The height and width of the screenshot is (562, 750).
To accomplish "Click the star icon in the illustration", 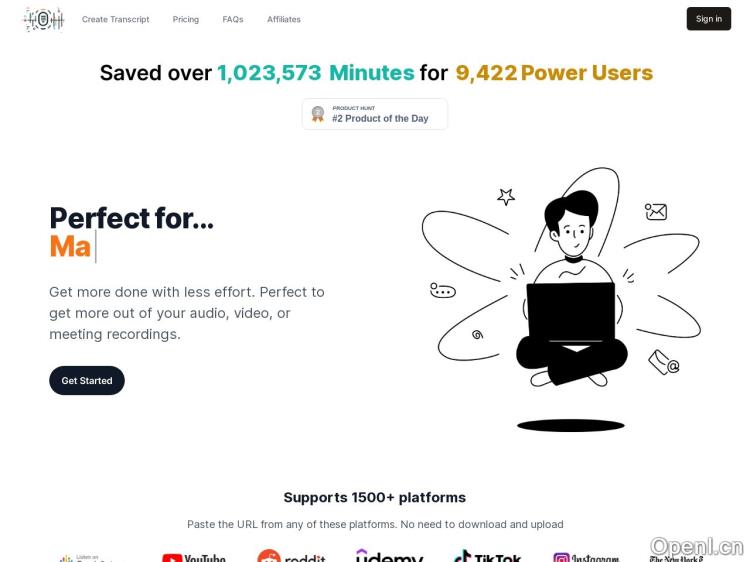I will [506, 197].
